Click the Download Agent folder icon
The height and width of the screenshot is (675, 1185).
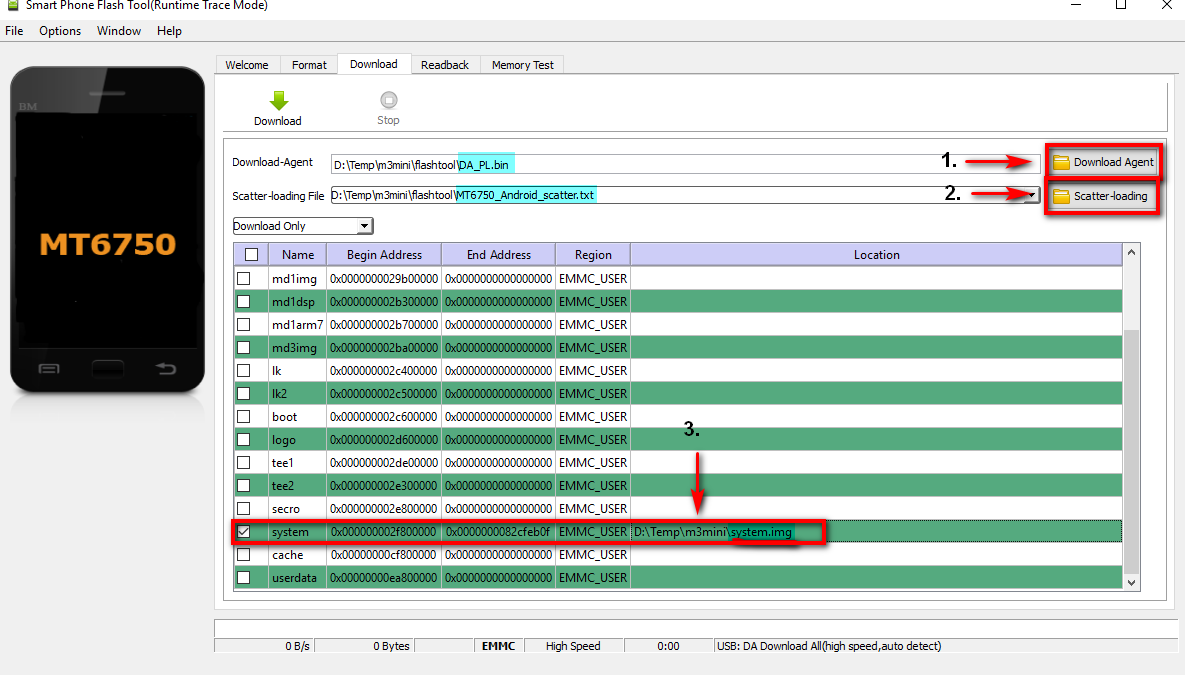click(x=1061, y=162)
